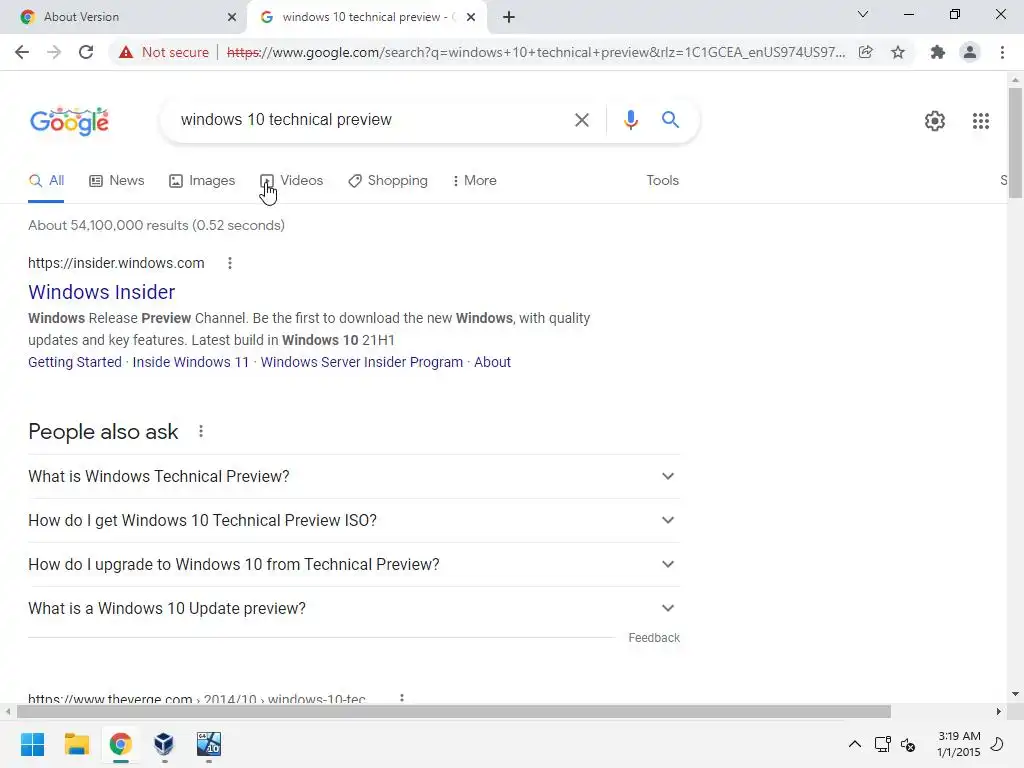Close the About Version tab
Viewport: 1024px width, 768px height.
pyautogui.click(x=232, y=17)
